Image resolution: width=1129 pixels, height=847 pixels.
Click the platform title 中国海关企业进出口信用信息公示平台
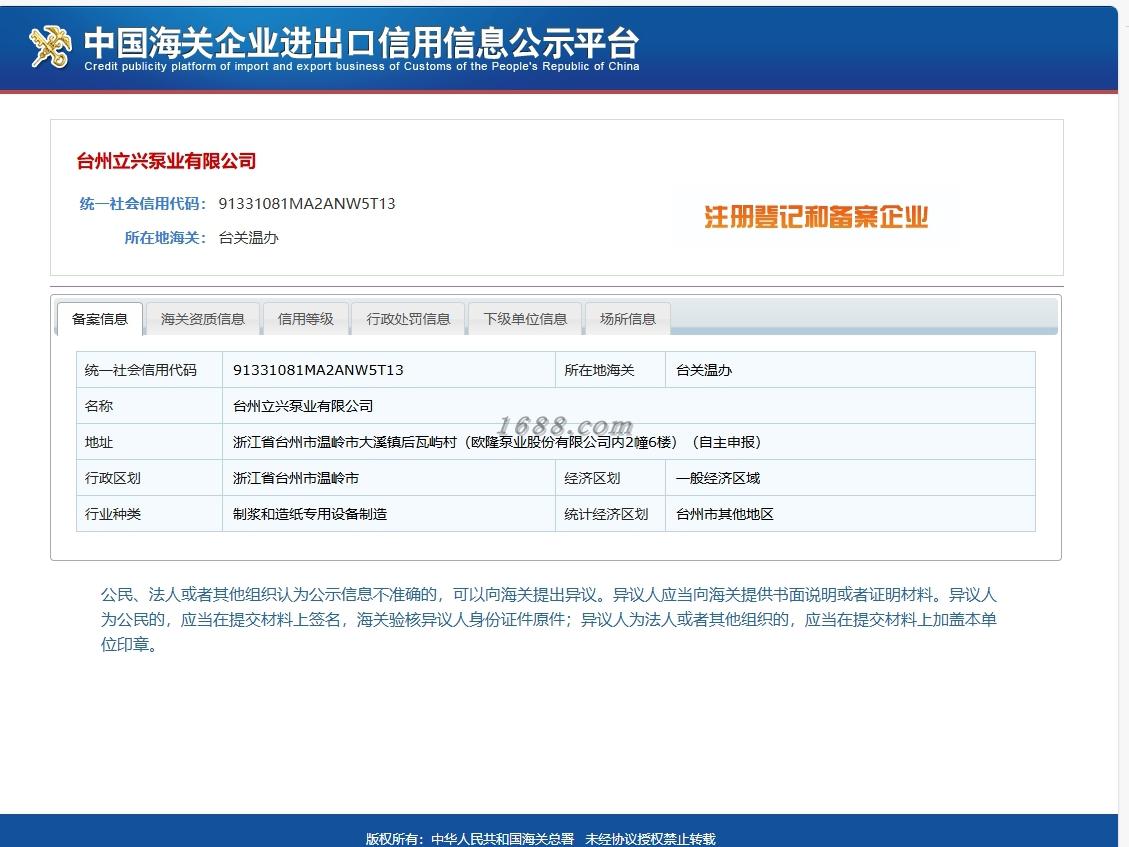(x=361, y=43)
